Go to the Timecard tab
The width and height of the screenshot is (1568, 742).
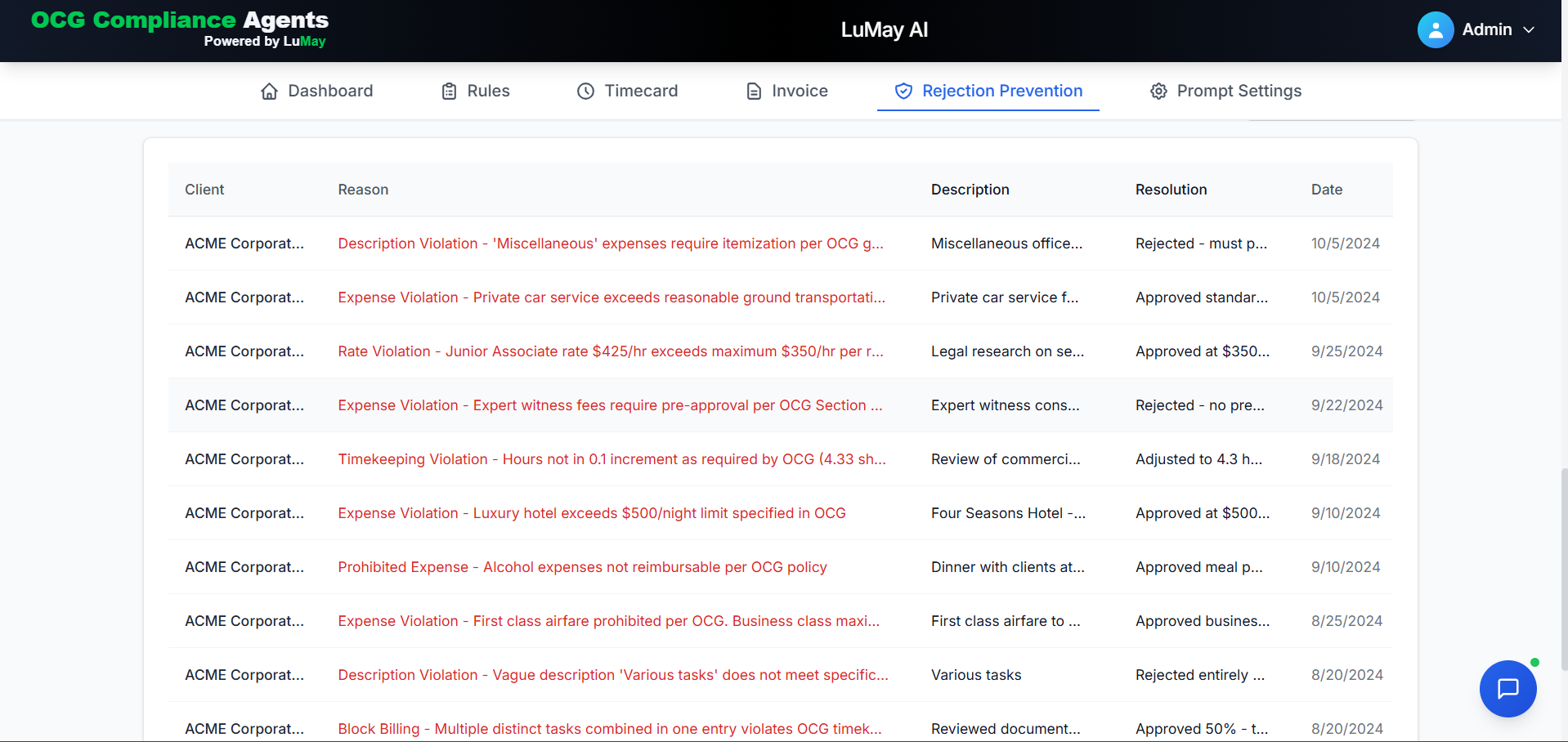628,92
